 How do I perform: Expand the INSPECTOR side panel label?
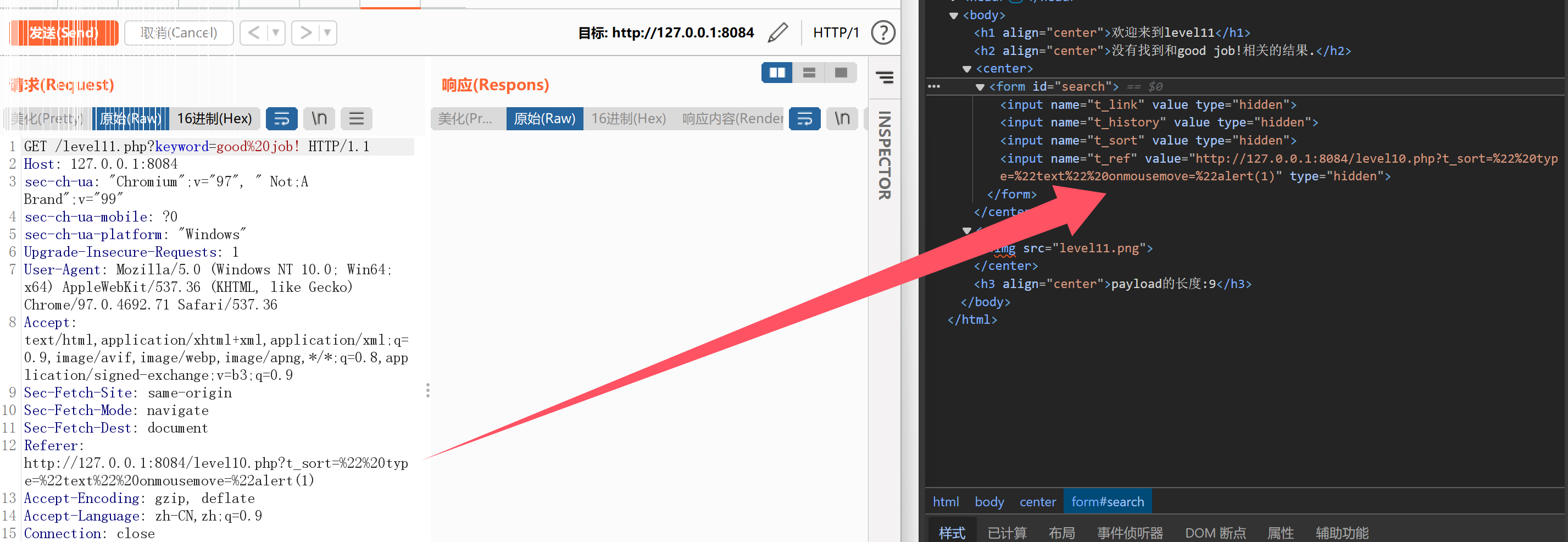(885, 156)
